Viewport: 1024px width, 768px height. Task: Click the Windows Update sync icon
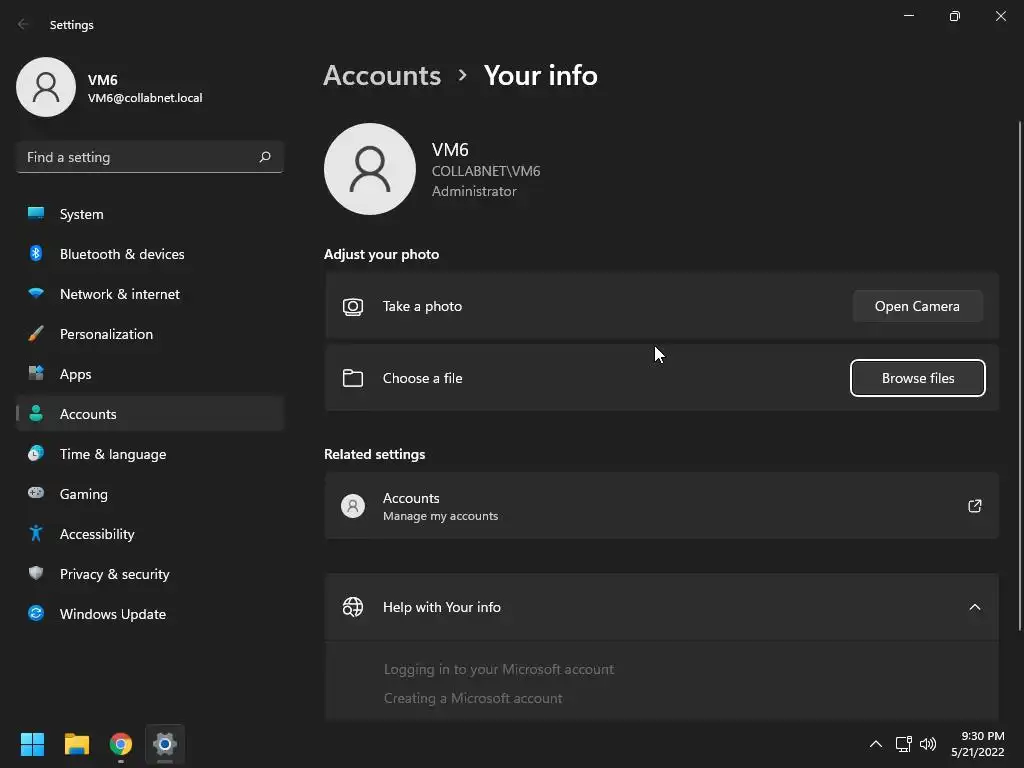pos(36,614)
